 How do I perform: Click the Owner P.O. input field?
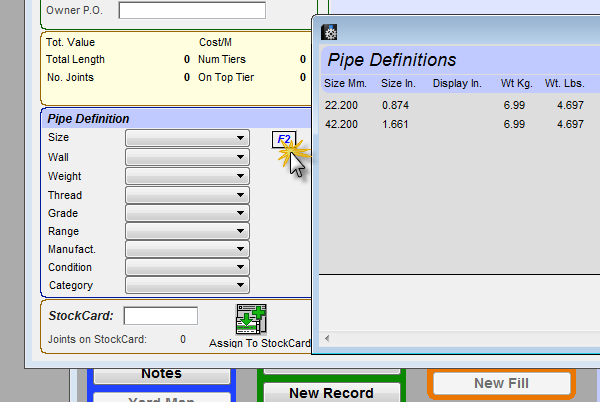pyautogui.click(x=191, y=11)
